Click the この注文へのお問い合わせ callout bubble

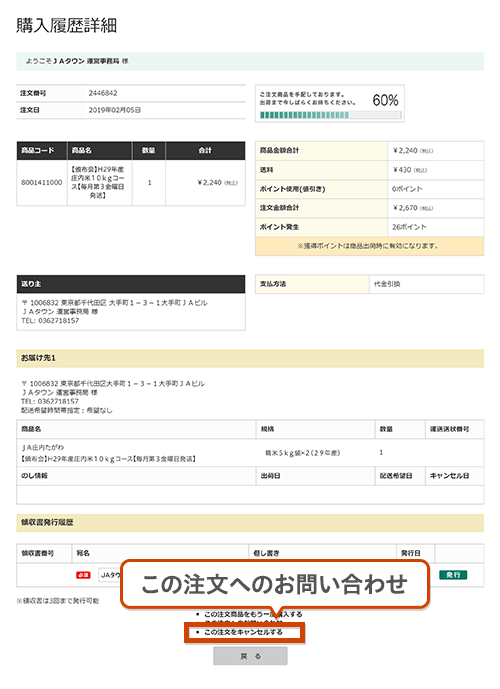[x=275, y=584]
